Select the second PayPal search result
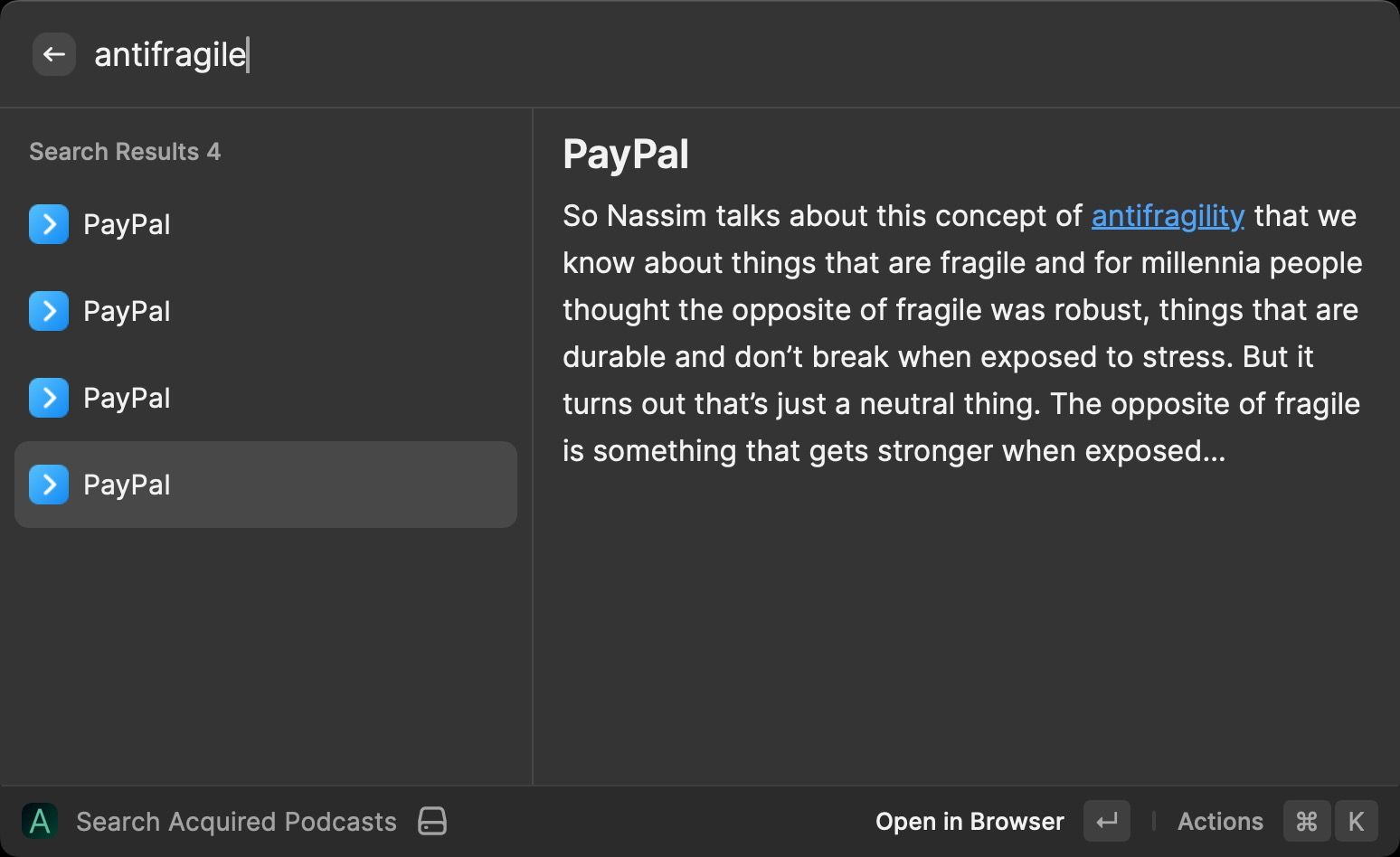 (266, 311)
